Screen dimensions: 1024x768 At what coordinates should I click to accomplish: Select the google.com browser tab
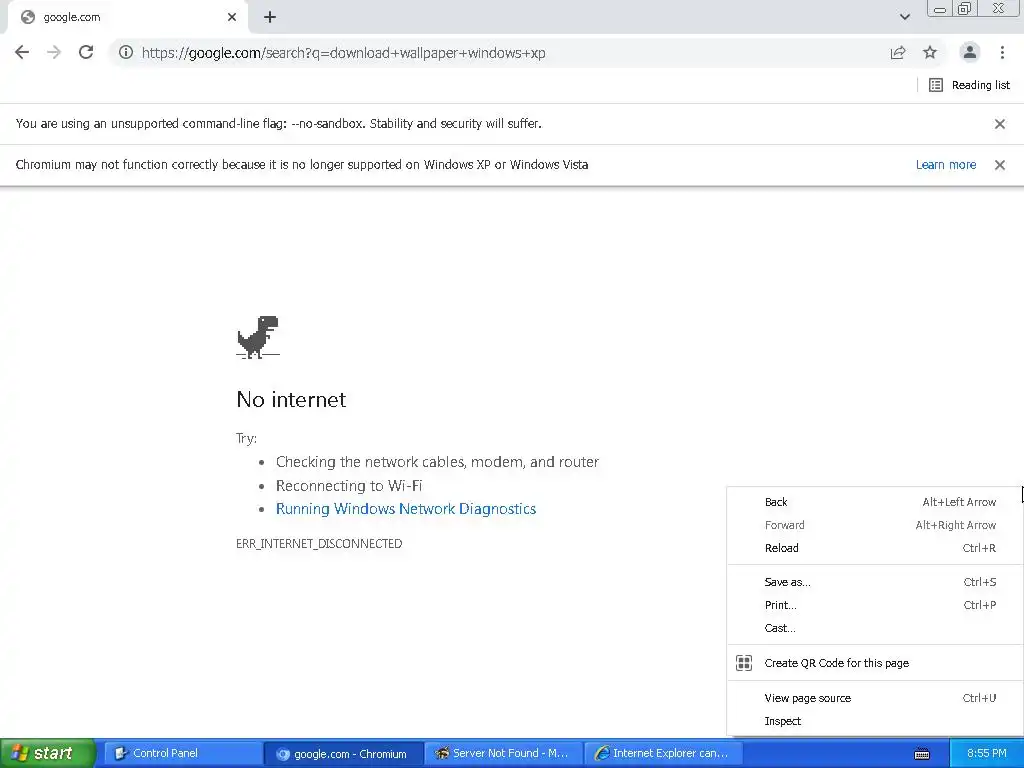[127, 18]
